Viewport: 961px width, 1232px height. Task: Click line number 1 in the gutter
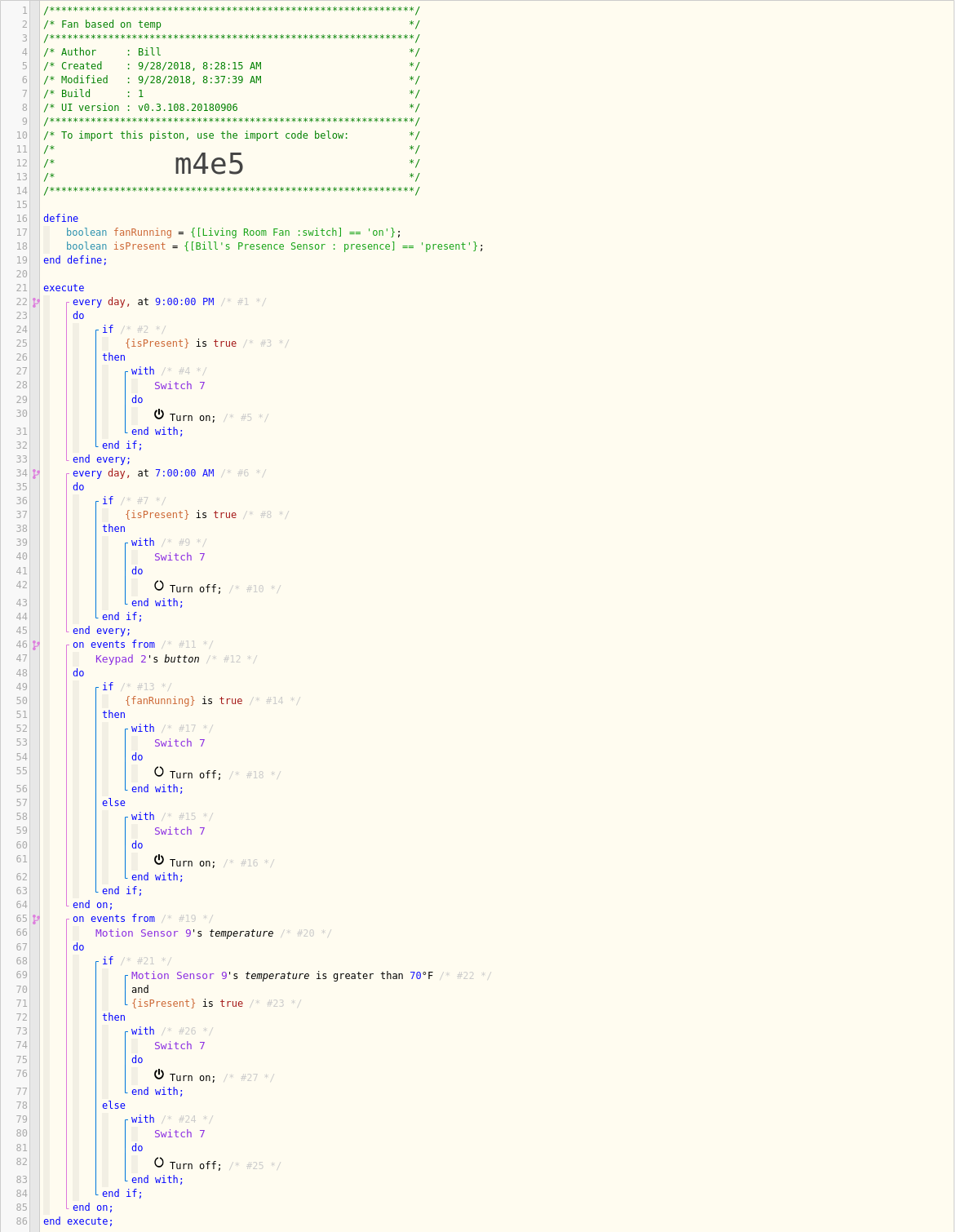point(24,11)
